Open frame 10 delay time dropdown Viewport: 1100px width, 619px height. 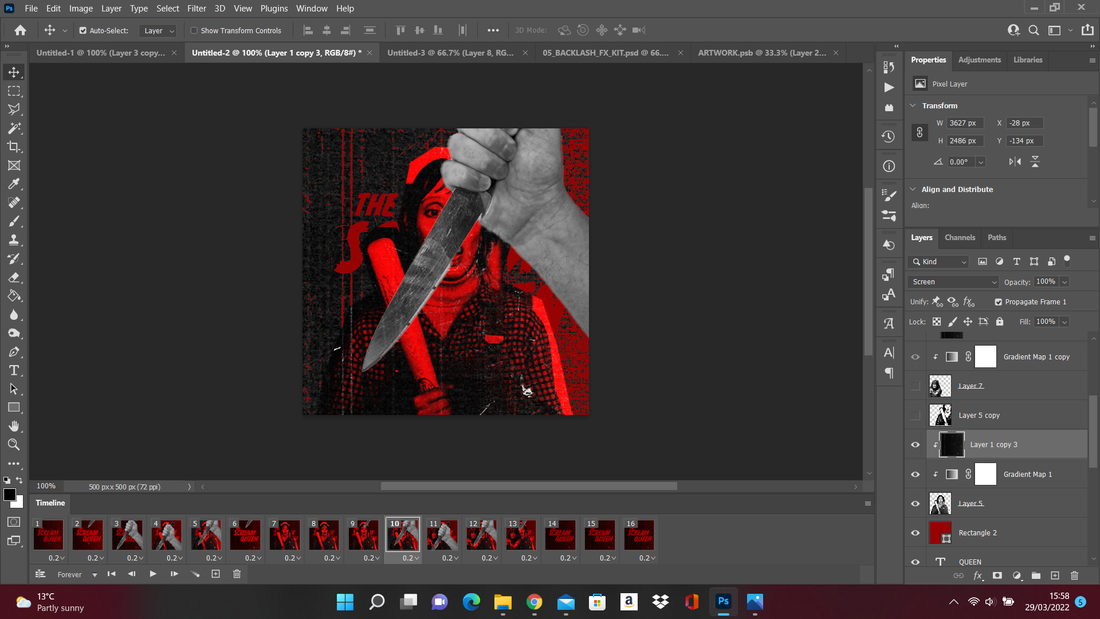click(x=410, y=558)
